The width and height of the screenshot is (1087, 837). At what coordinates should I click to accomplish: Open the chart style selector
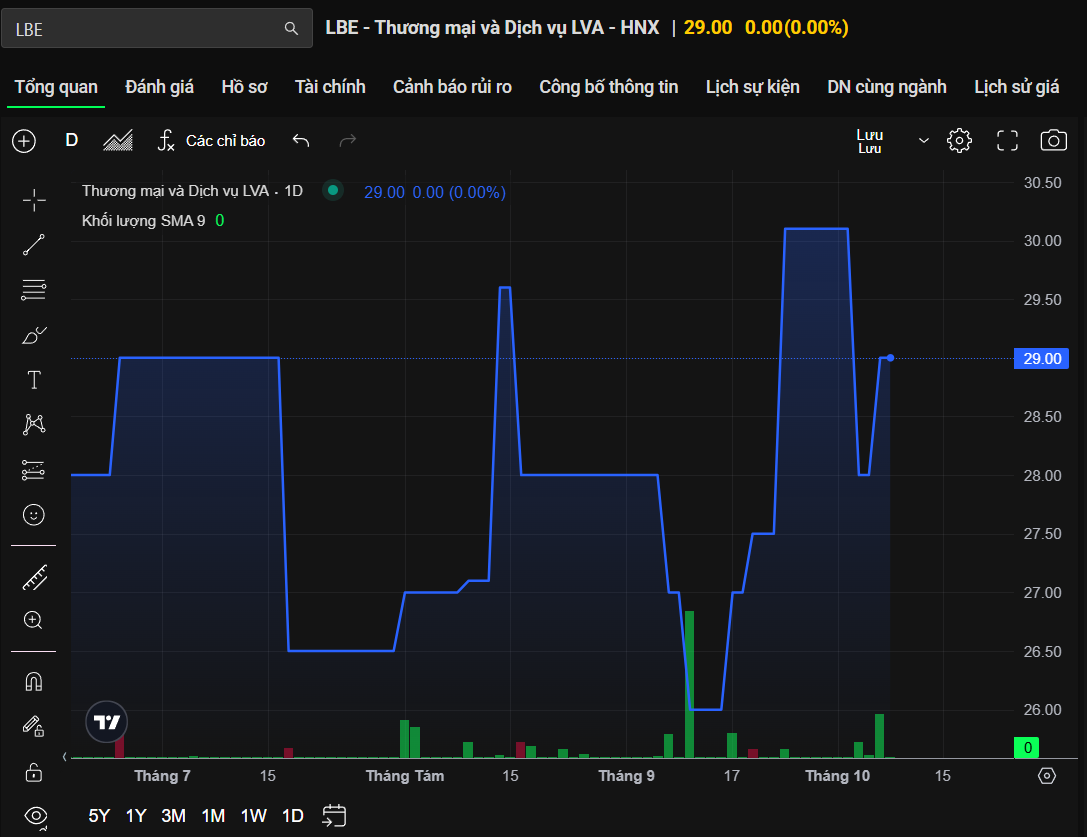pos(118,141)
